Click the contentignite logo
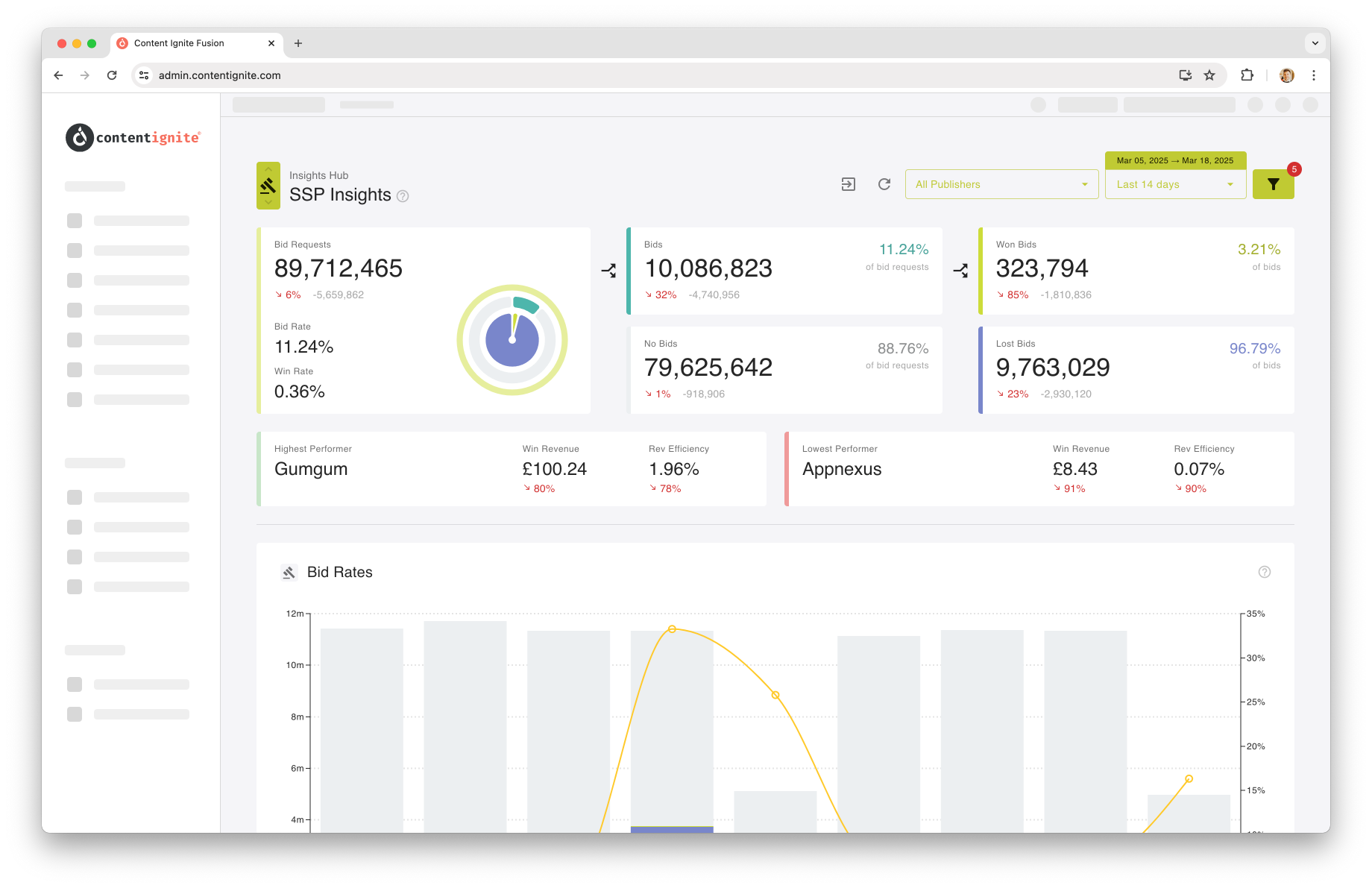Image resolution: width=1372 pixels, height=888 pixels. pos(133,138)
